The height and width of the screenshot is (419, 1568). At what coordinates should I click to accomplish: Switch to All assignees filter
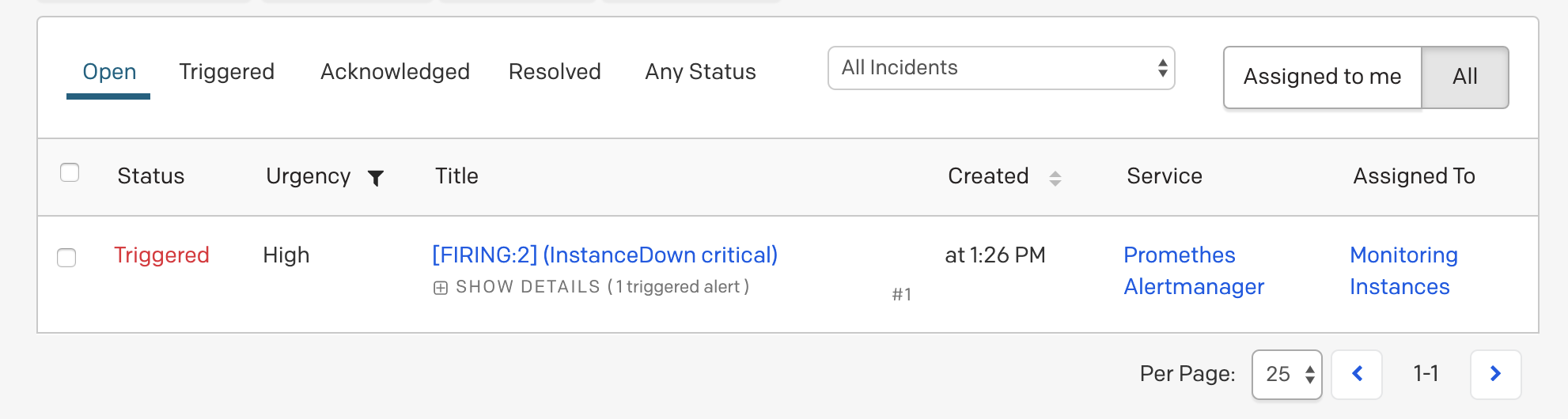(x=1464, y=77)
